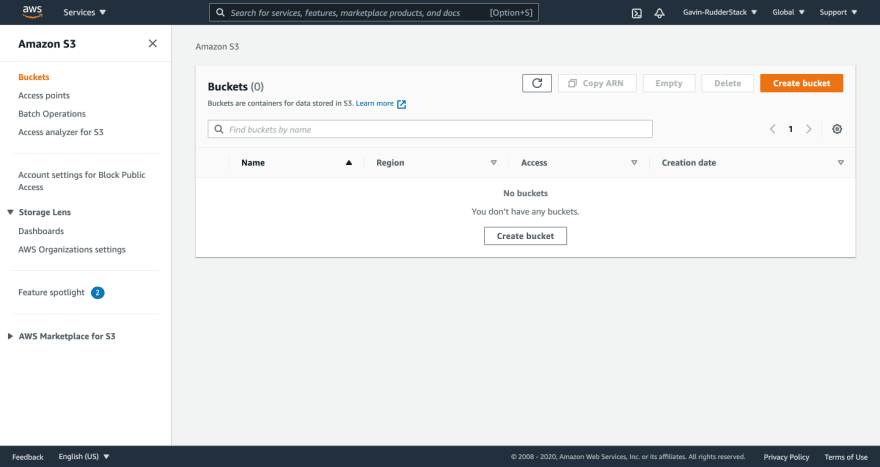Open the table preferences gear icon

point(837,129)
